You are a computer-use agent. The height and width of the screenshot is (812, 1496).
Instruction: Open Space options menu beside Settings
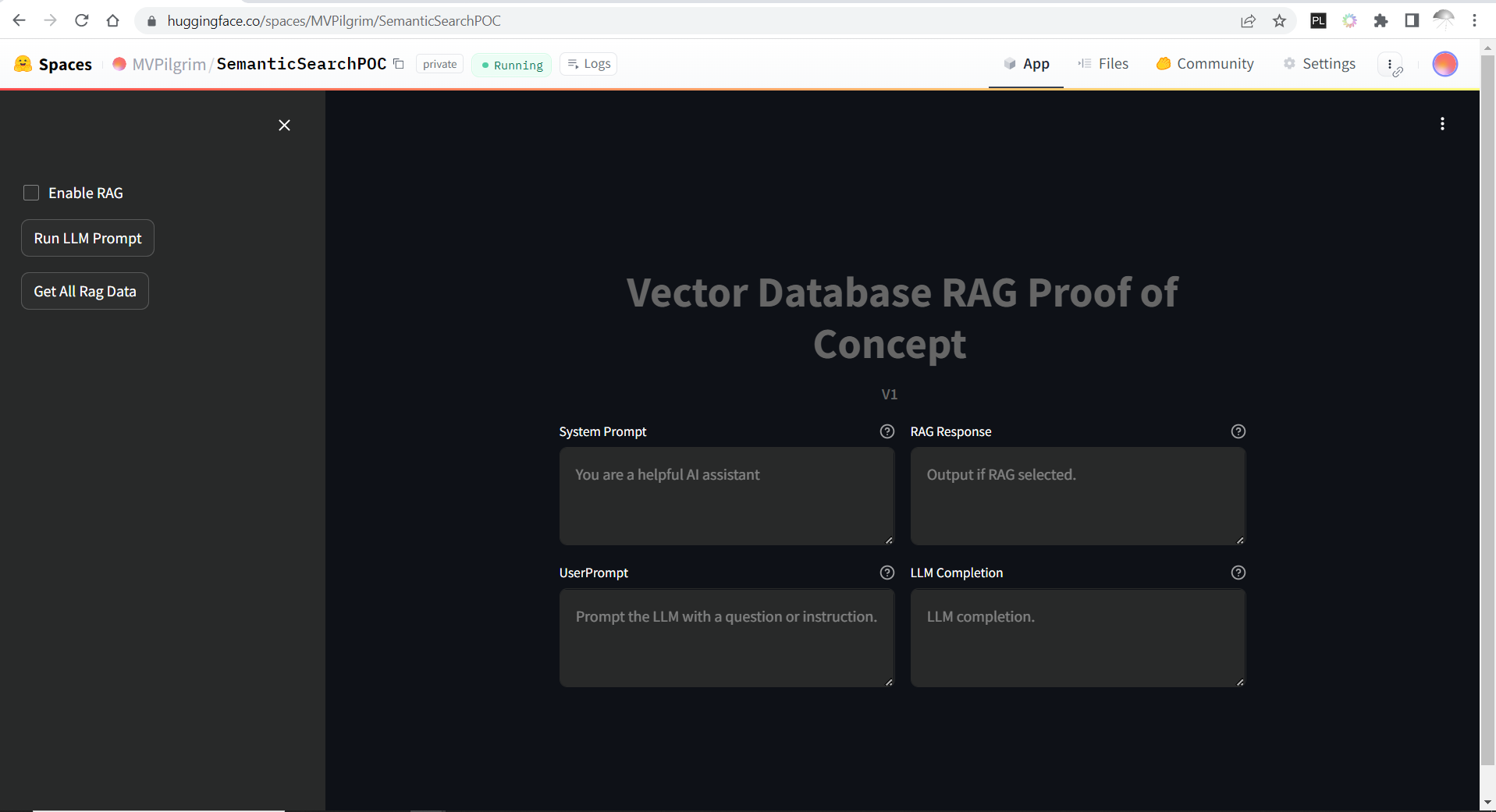click(x=1390, y=65)
